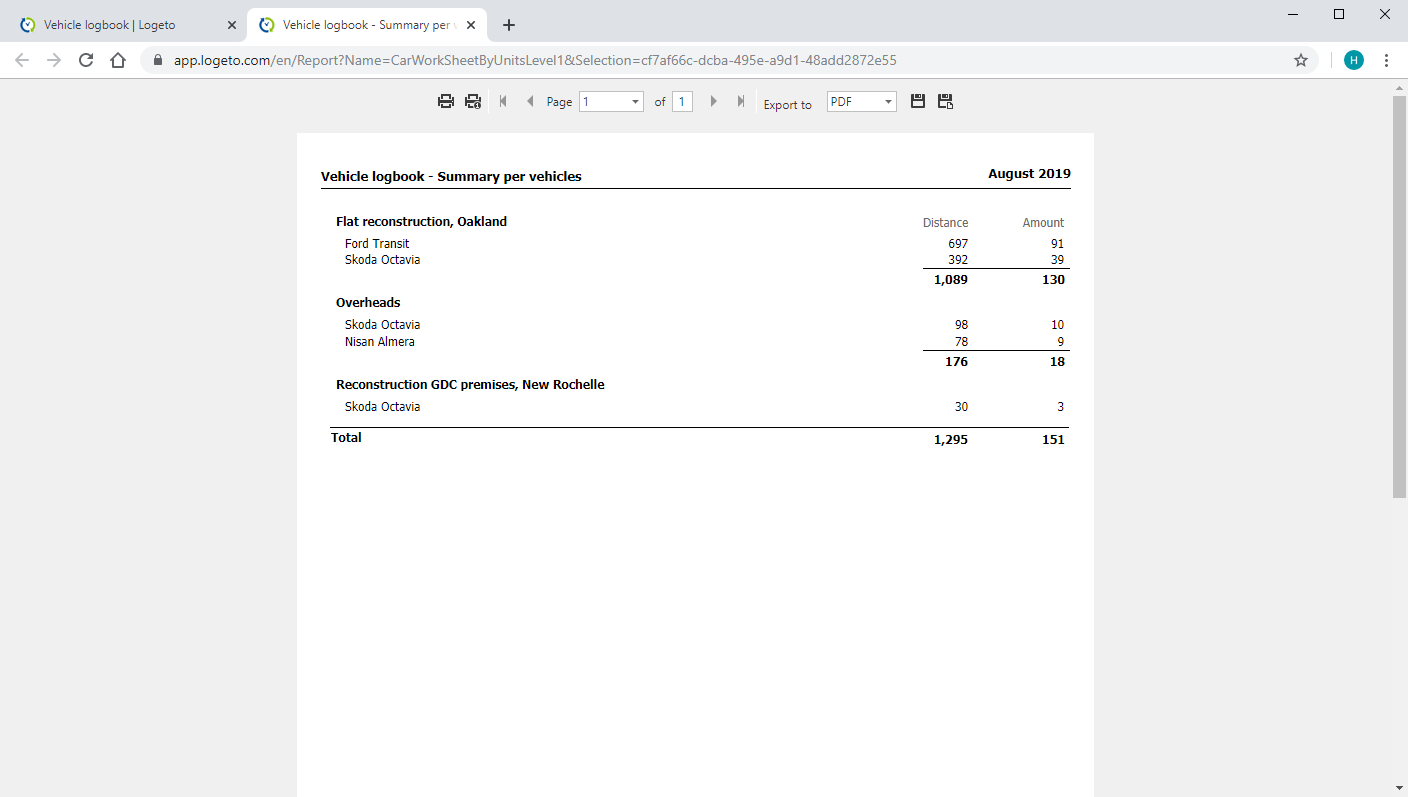Open the Chrome three-dot menu
Screen dimensions: 1408x797
(1386, 60)
